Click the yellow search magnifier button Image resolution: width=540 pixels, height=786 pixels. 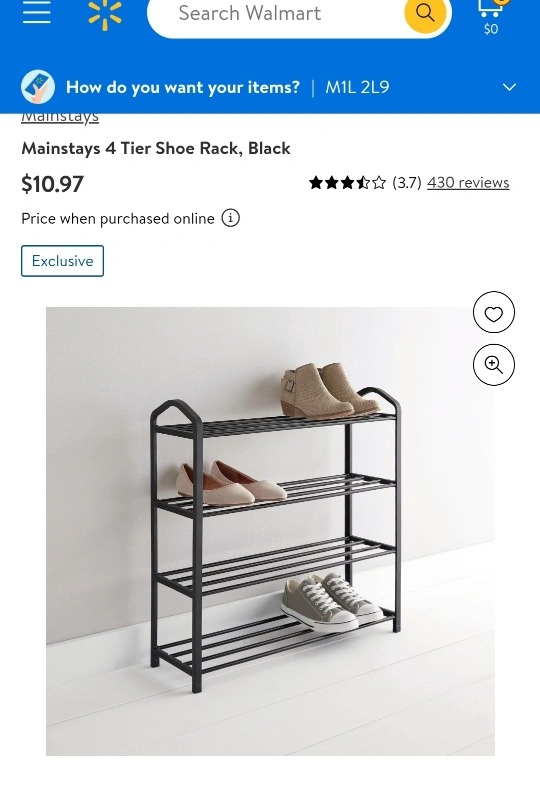[x=425, y=13]
